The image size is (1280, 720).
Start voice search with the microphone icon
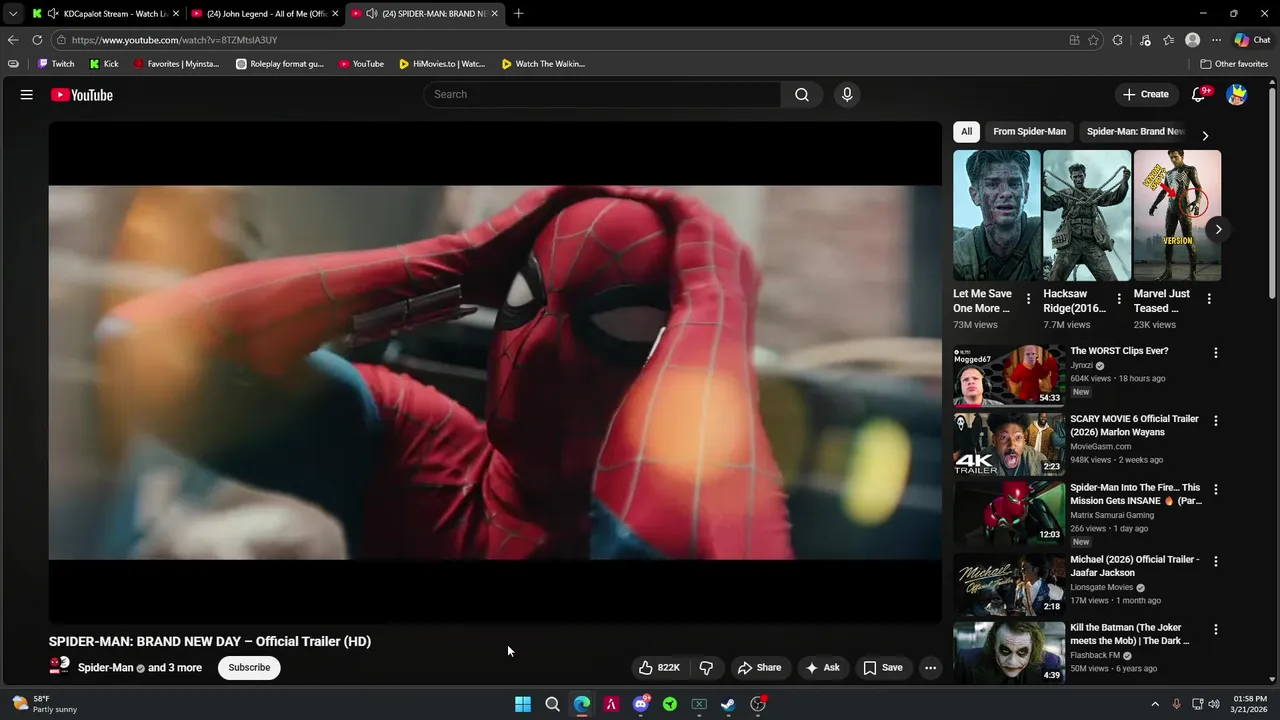pos(847,94)
